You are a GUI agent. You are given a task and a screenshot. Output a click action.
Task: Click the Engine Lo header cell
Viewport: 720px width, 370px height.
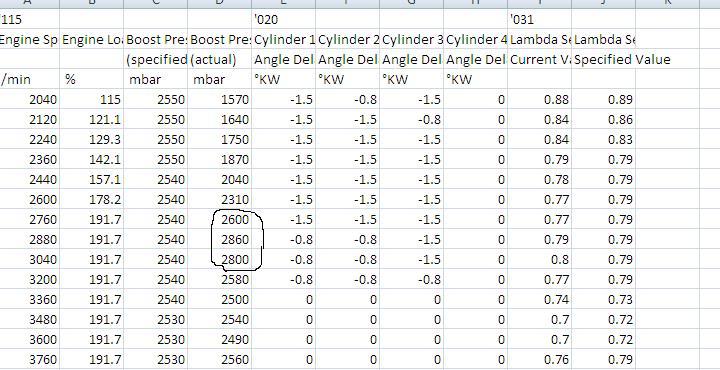point(91,39)
